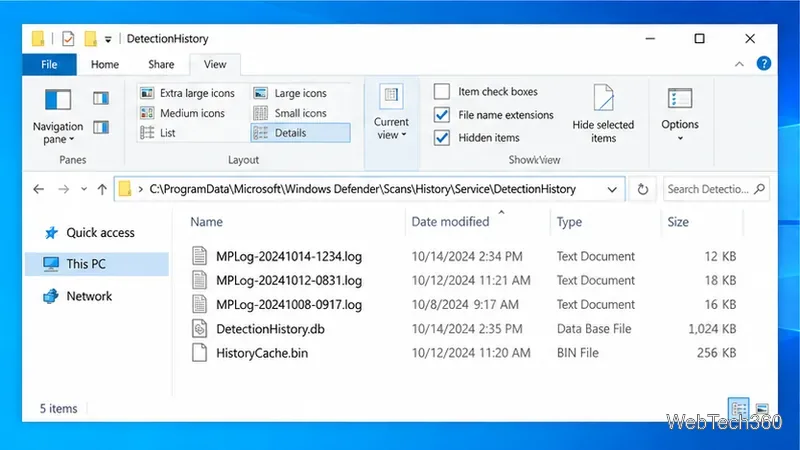Go forward with the Forward arrow
The image size is (800, 450).
(x=63, y=189)
